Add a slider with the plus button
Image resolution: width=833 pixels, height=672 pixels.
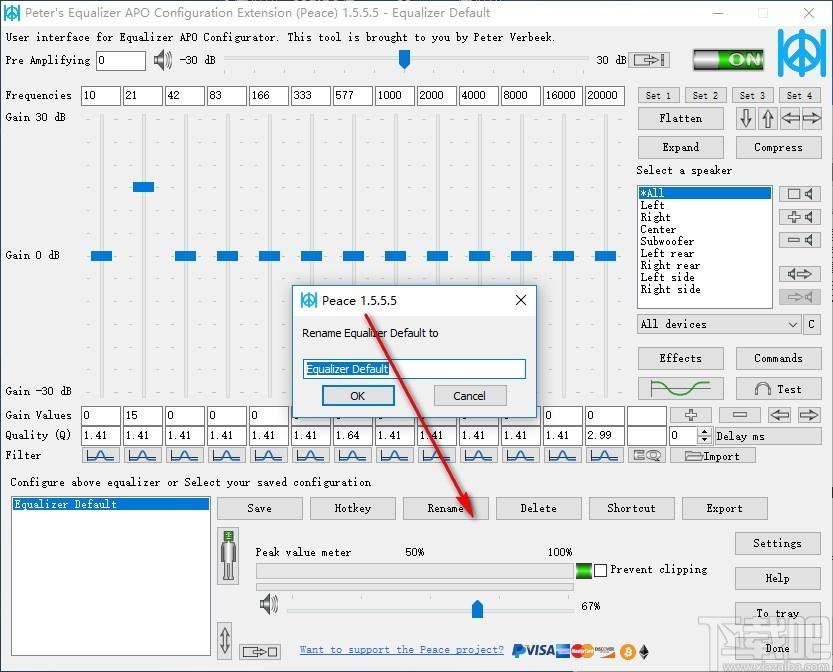[691, 415]
